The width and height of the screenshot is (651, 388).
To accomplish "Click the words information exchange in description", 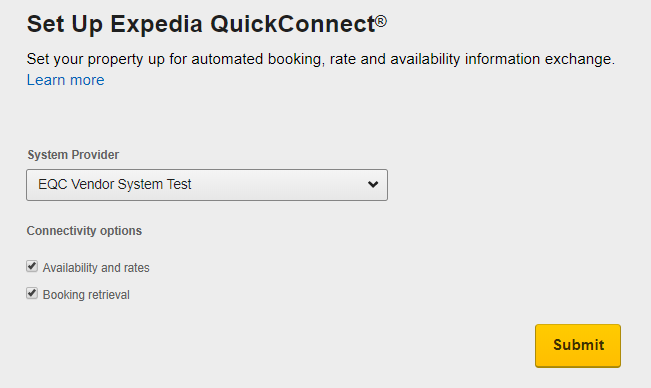I will point(539,59).
